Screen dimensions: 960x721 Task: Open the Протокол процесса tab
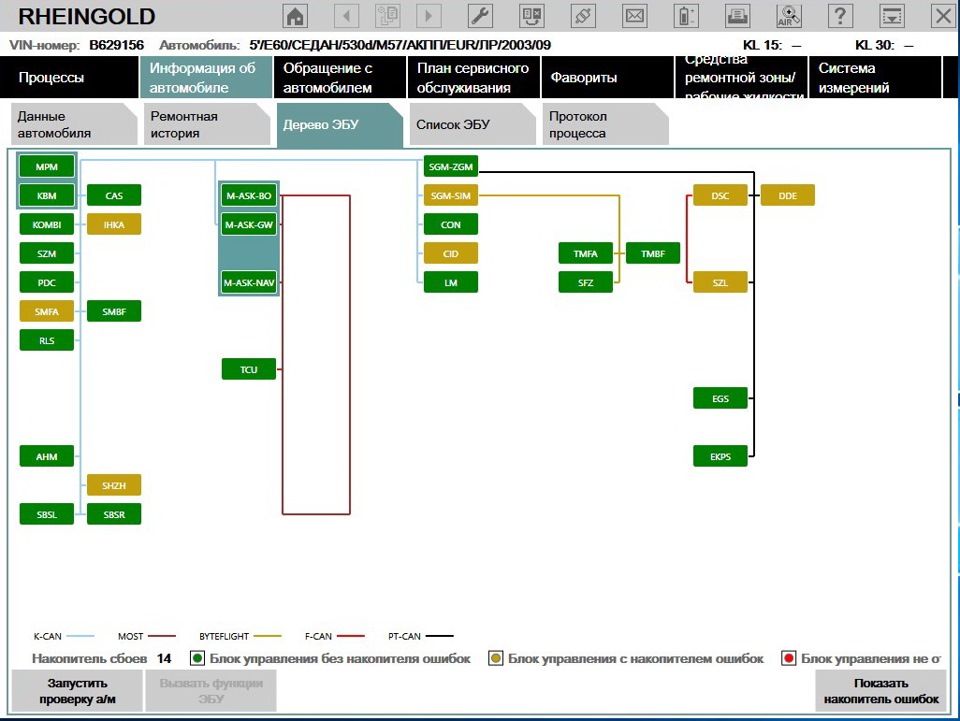tap(606, 124)
